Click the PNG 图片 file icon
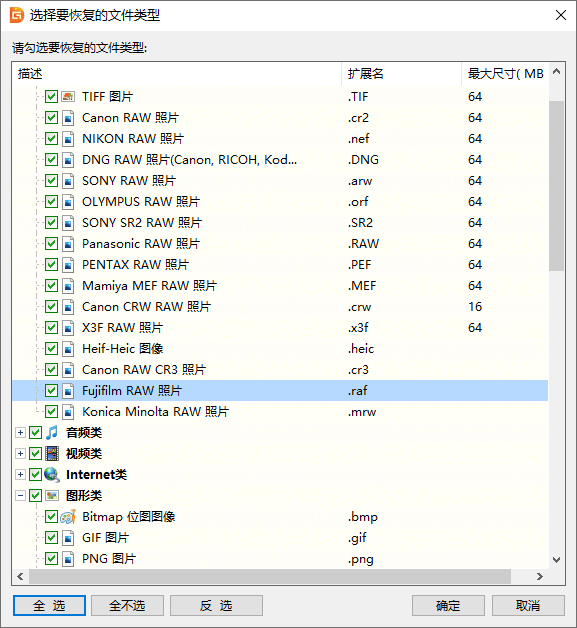This screenshot has width=577, height=628. tap(68, 559)
